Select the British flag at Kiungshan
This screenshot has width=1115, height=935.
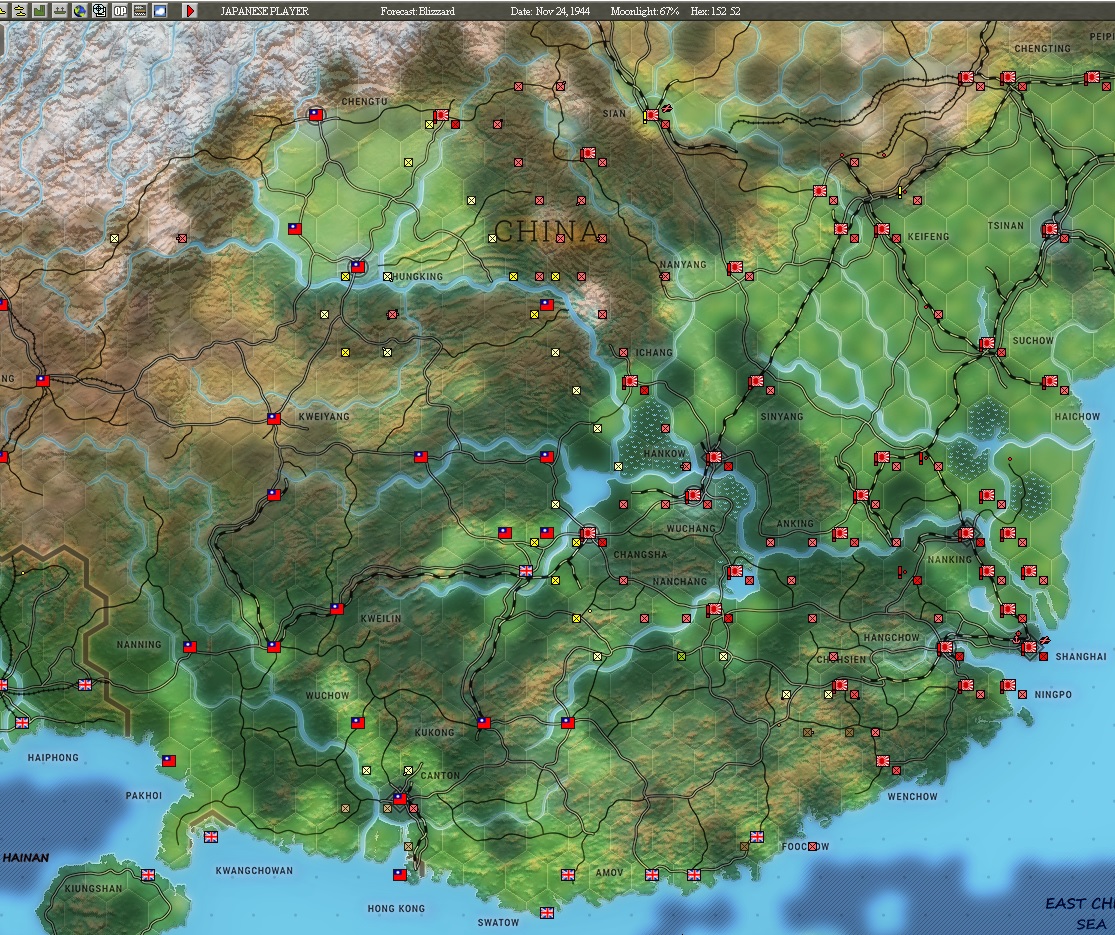tap(148, 875)
